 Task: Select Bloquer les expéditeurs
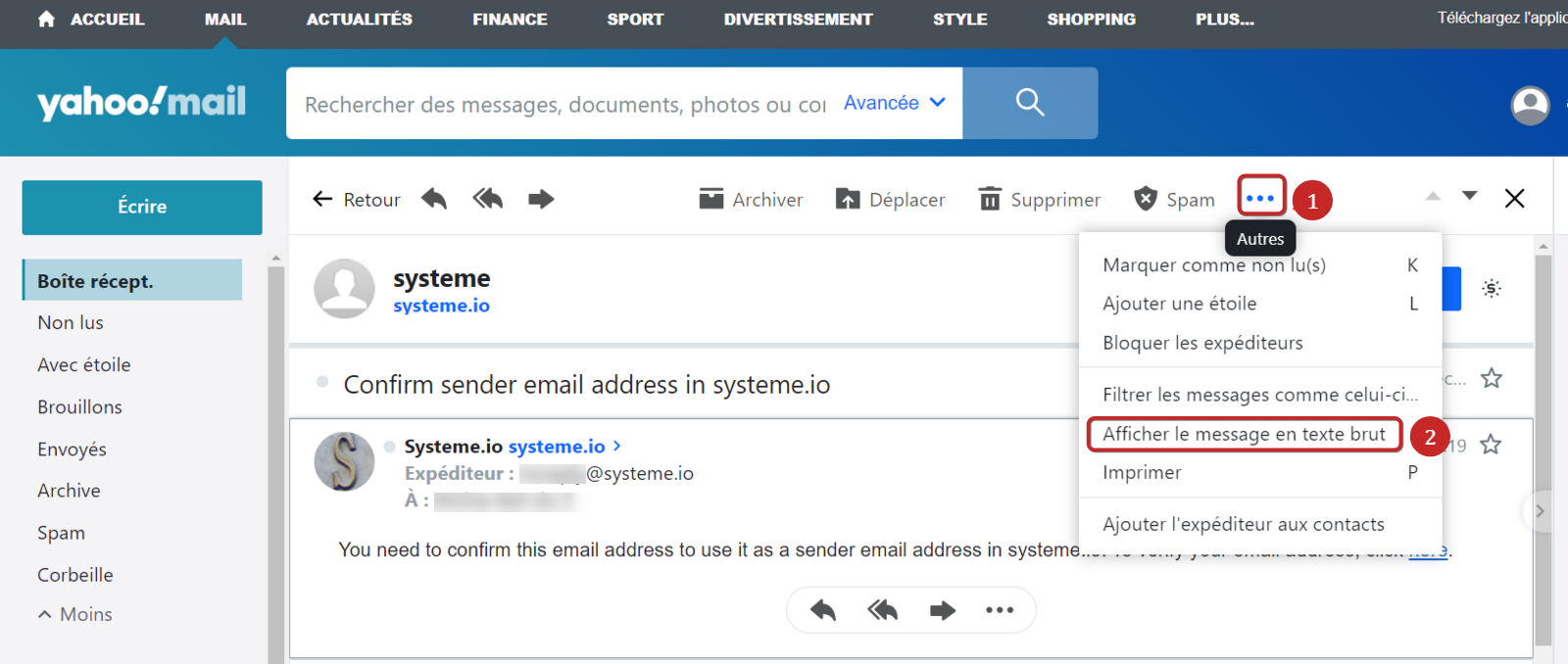(1260, 343)
